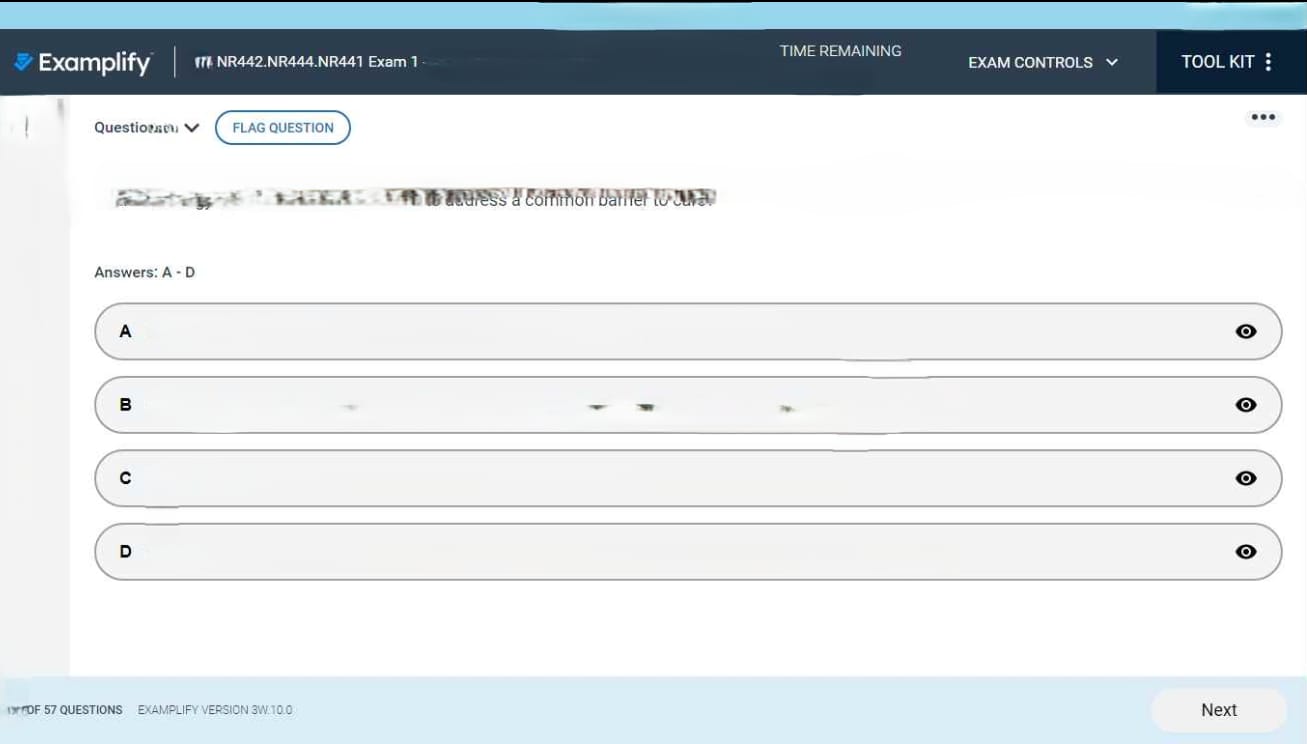Image resolution: width=1307 pixels, height=744 pixels.
Task: Click the Examplify logo
Action: click(x=84, y=62)
